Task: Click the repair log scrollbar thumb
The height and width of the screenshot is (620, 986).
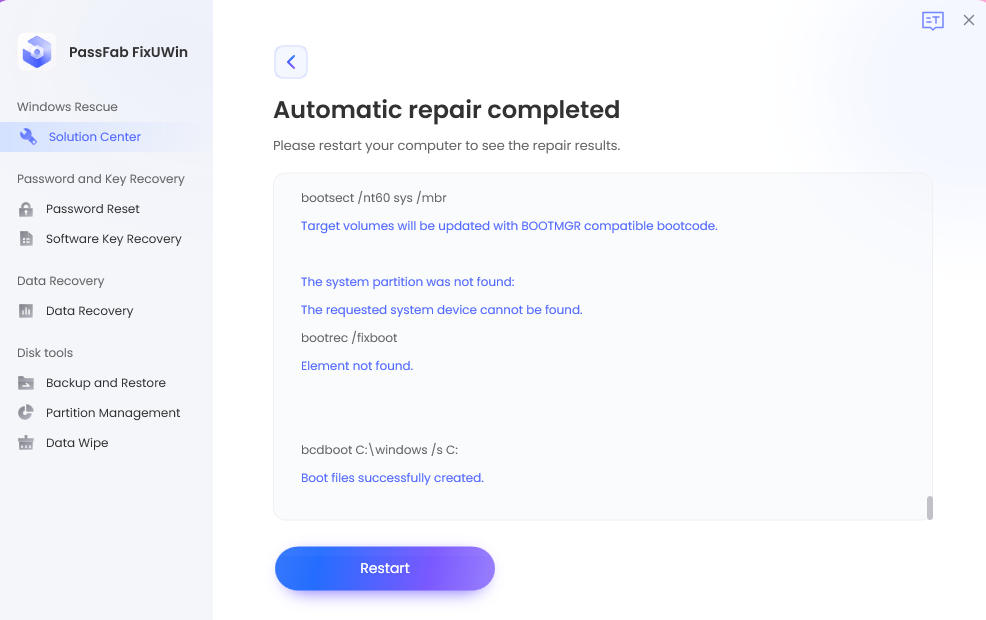Action: [930, 508]
